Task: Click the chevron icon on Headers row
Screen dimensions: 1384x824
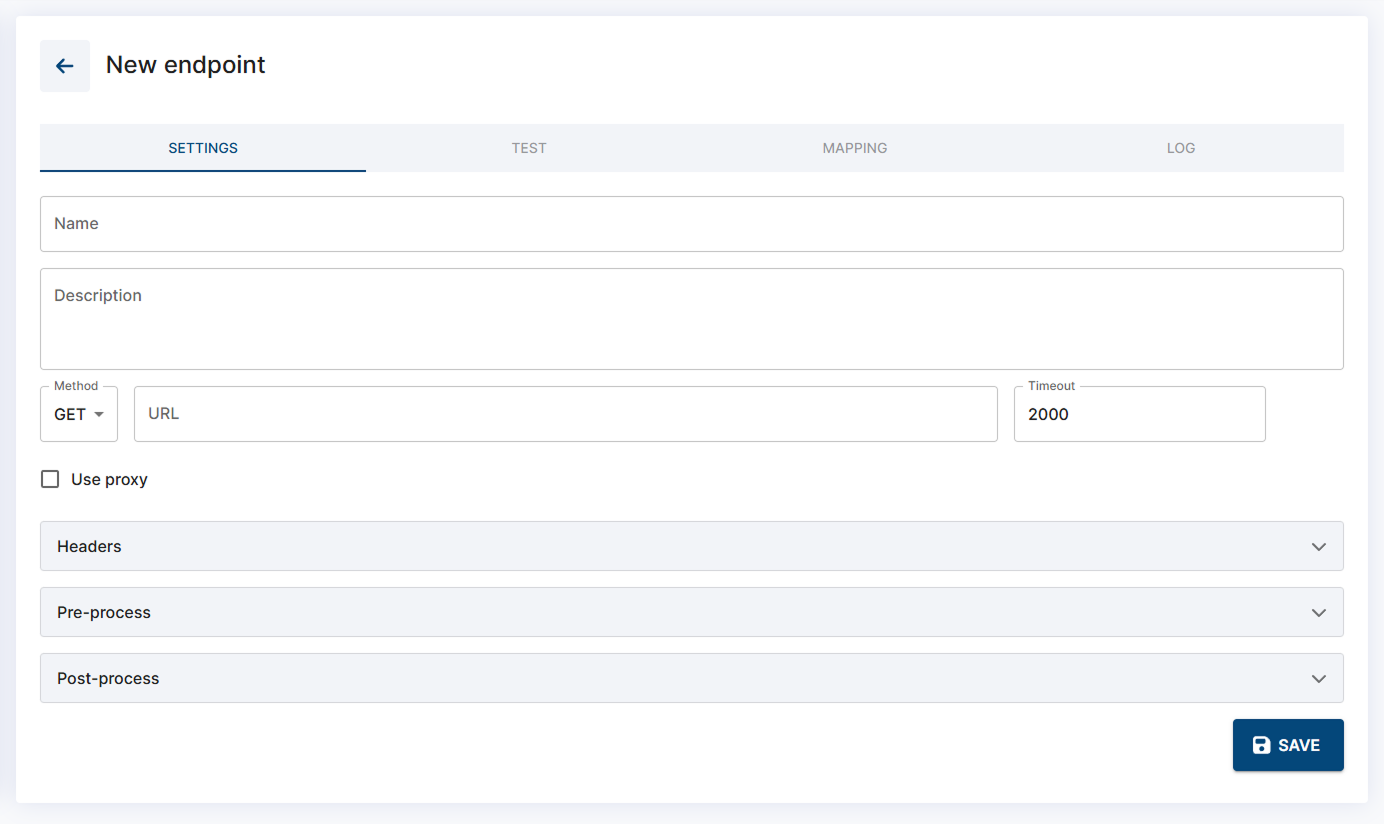Action: coord(1318,547)
